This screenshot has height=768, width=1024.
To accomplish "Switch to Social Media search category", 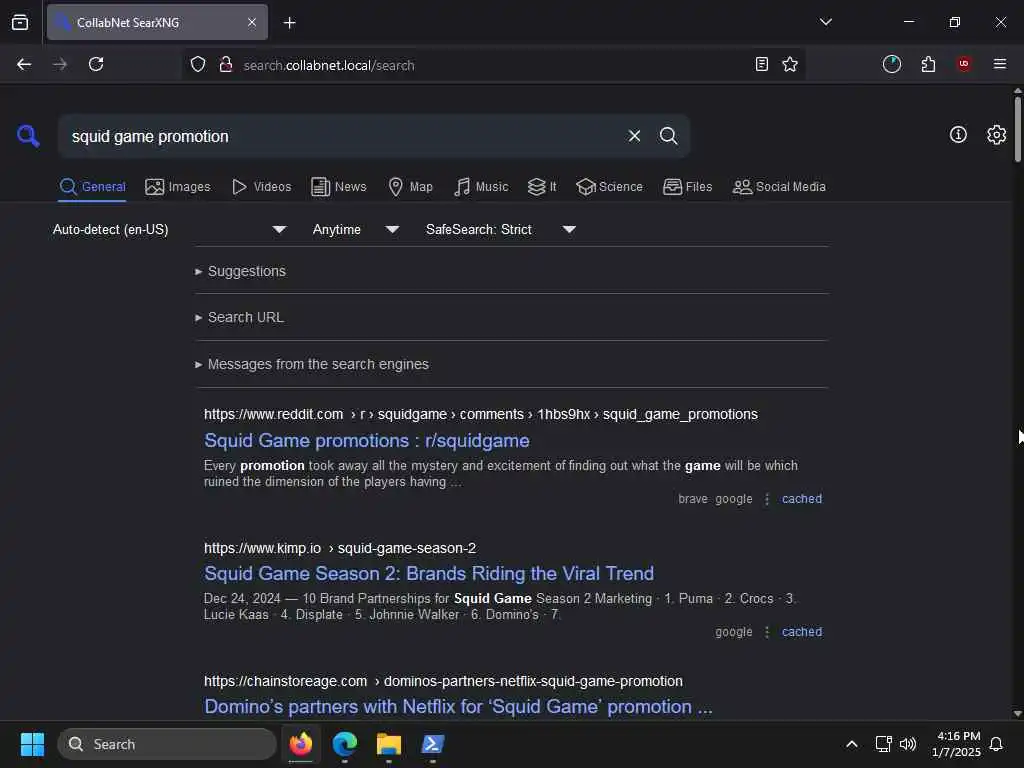I will click(x=779, y=187).
